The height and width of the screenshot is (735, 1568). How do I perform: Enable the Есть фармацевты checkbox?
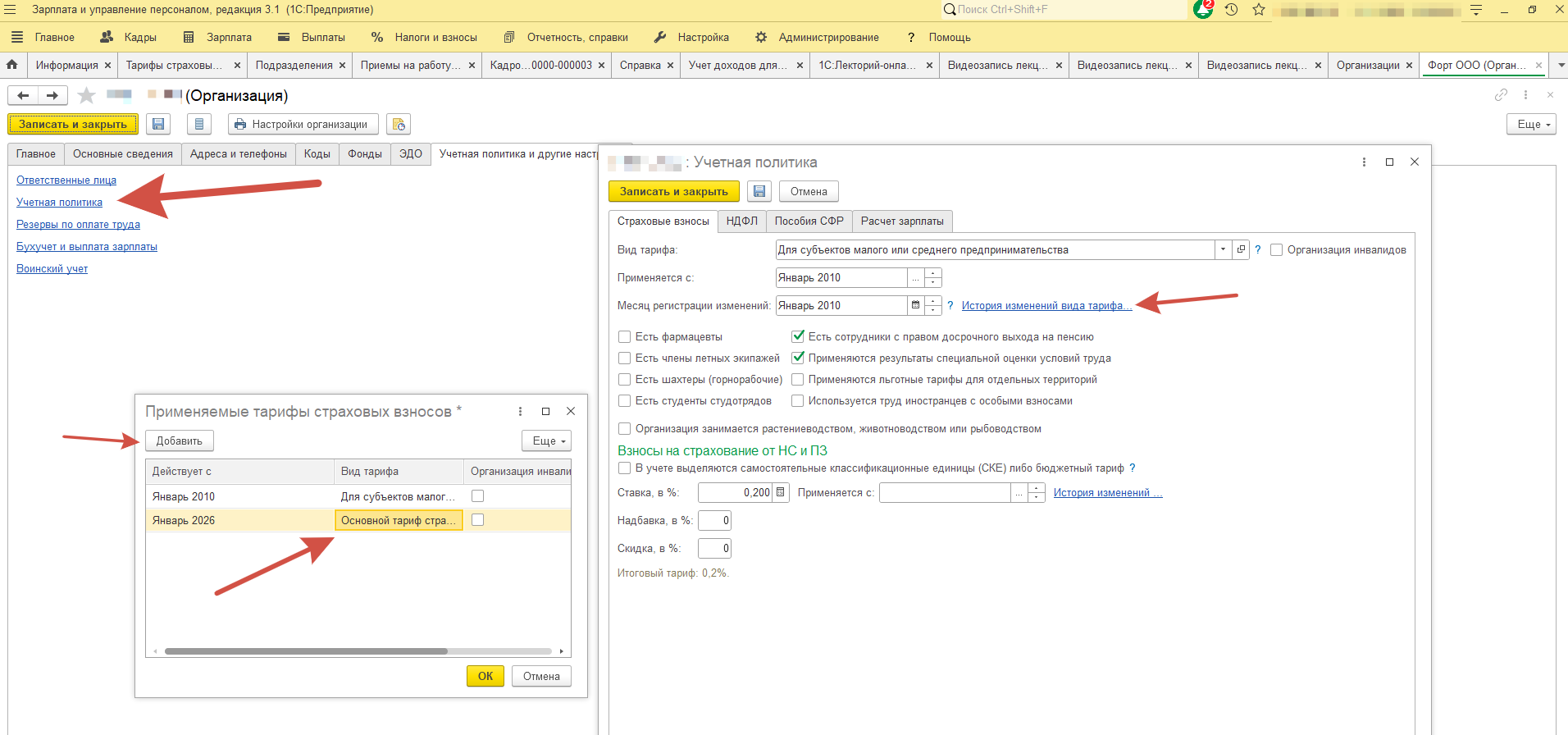(x=625, y=336)
